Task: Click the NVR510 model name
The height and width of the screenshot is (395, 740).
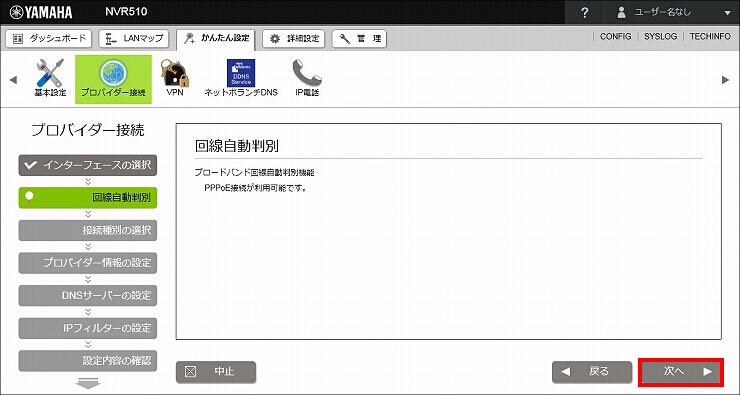Action: tap(126, 11)
